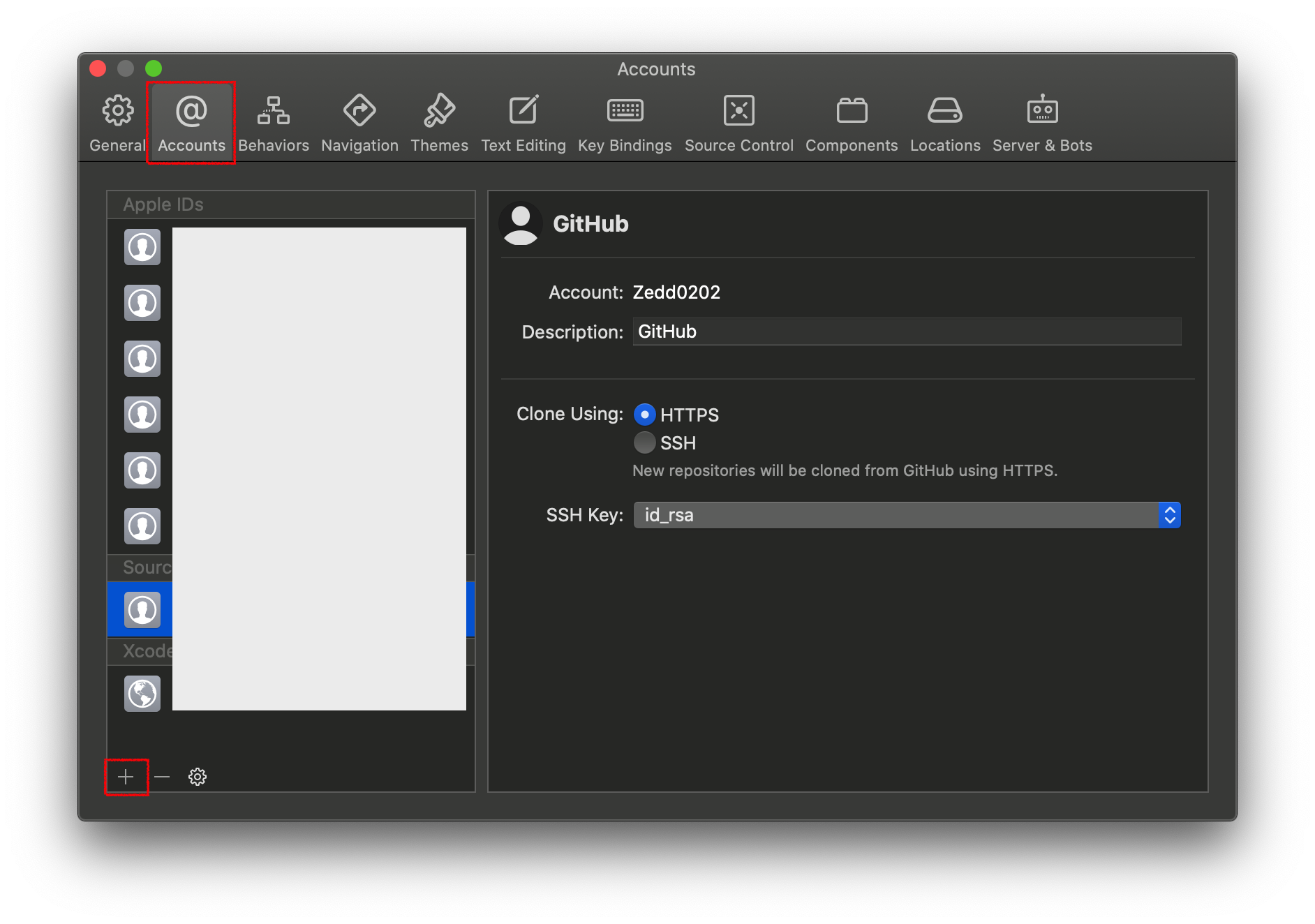Screen dimensions: 1315x924
Task: Add a new account with the plus button
Action: click(x=126, y=777)
